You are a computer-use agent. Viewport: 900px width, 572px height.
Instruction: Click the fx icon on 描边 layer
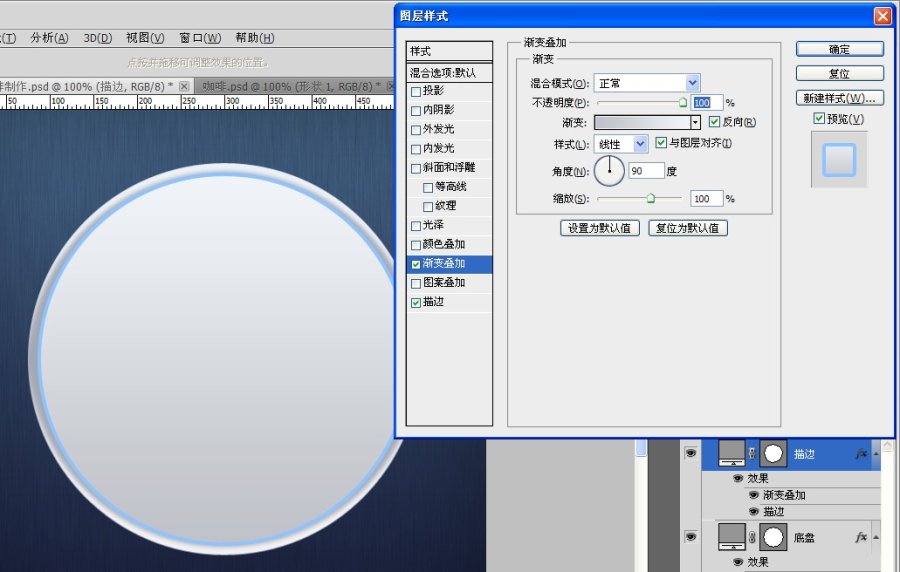click(861, 453)
